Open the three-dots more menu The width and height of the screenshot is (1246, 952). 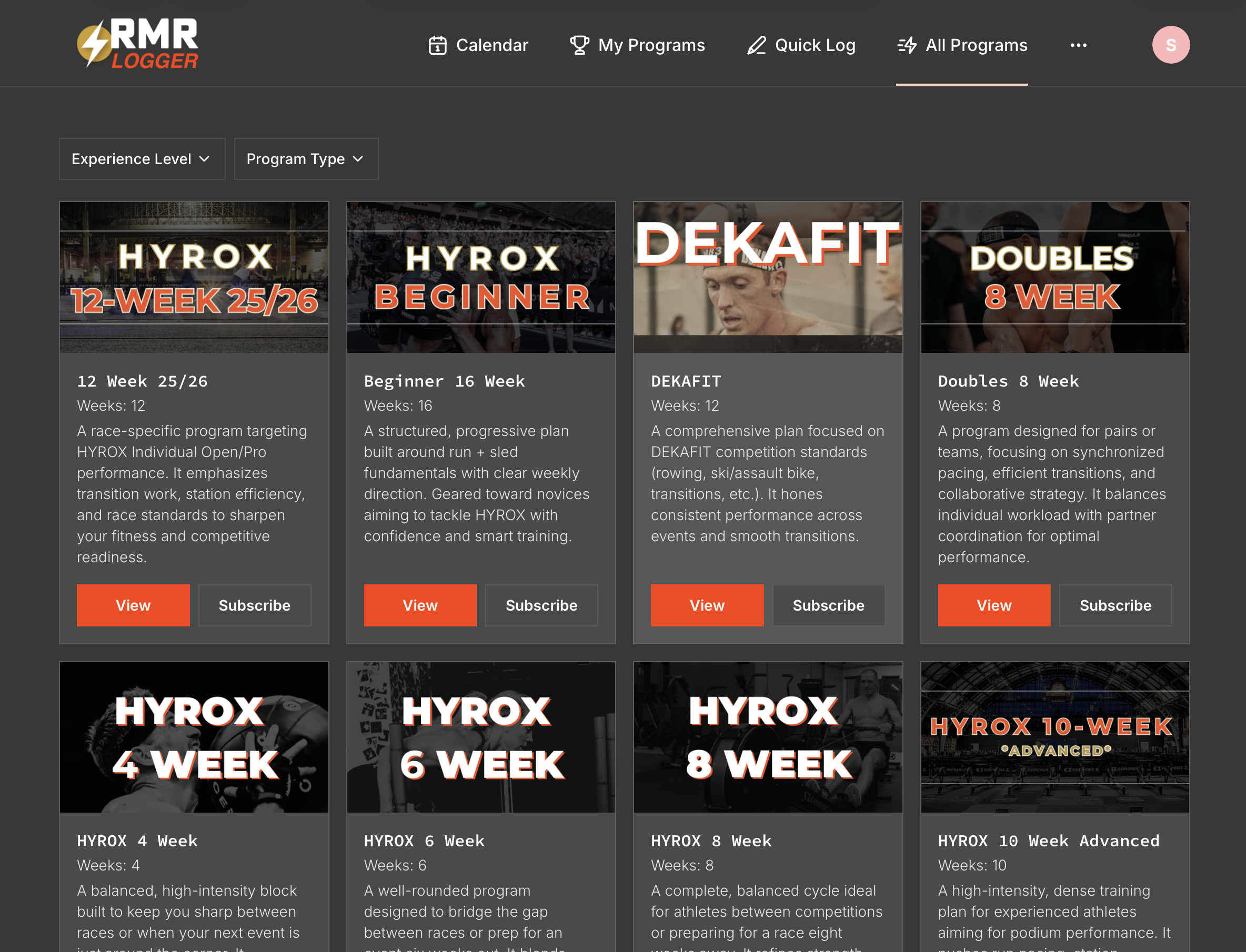click(1078, 45)
